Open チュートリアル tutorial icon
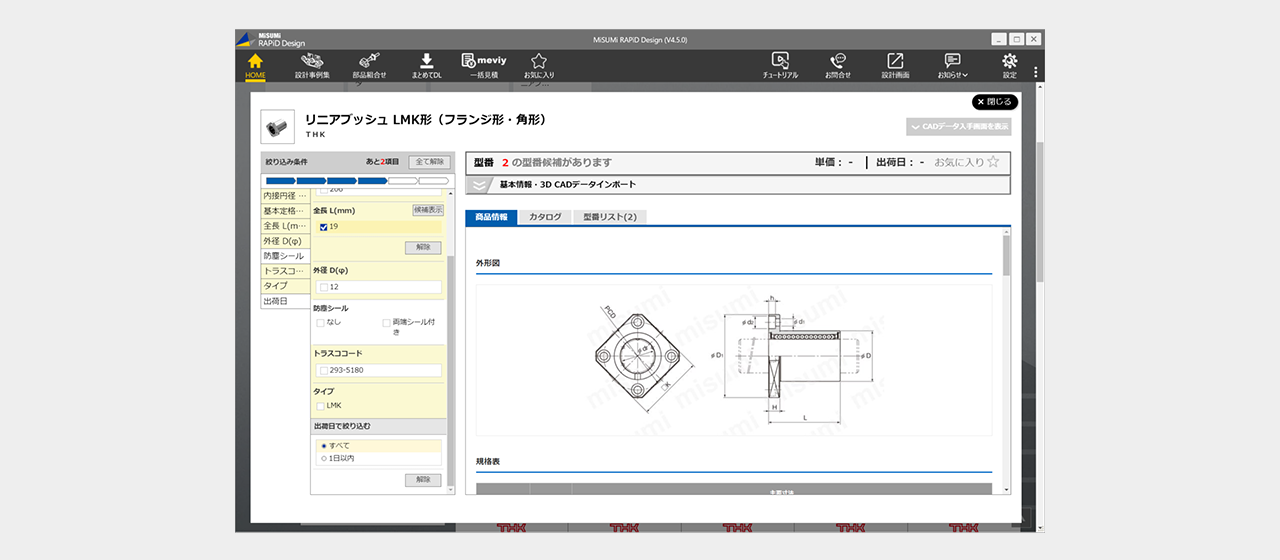The width and height of the screenshot is (1280, 560). coord(780,65)
